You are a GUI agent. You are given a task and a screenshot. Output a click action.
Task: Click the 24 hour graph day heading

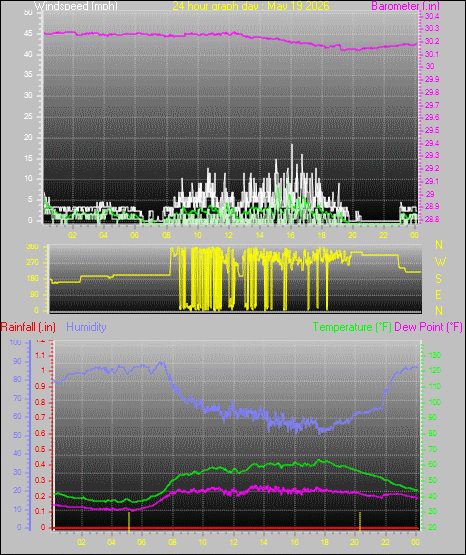pyautogui.click(x=251, y=6)
